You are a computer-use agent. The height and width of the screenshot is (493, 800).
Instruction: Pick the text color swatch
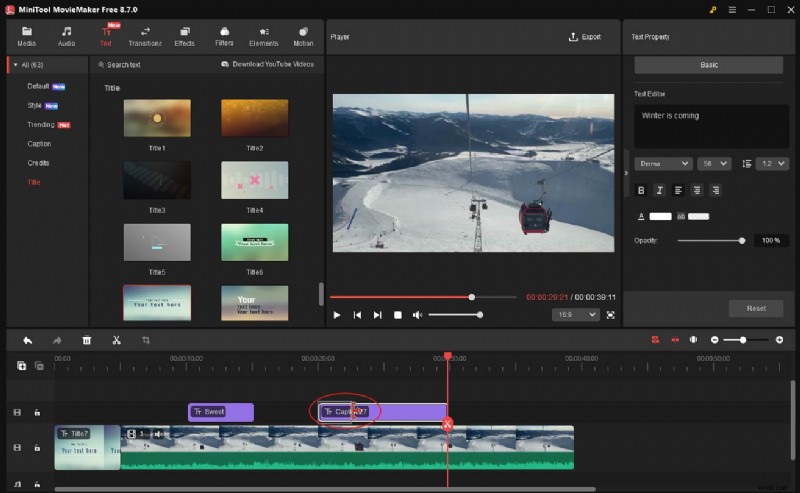660,216
